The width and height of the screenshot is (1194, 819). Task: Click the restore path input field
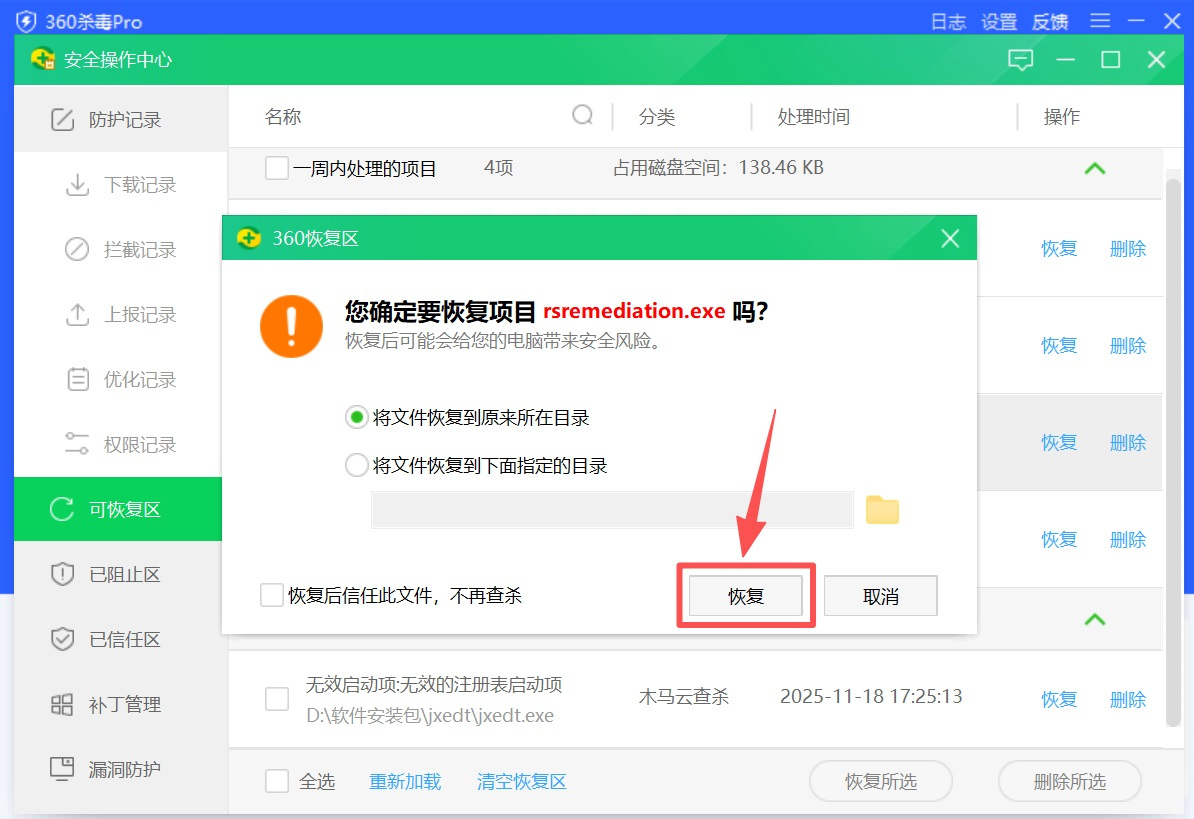pos(611,510)
